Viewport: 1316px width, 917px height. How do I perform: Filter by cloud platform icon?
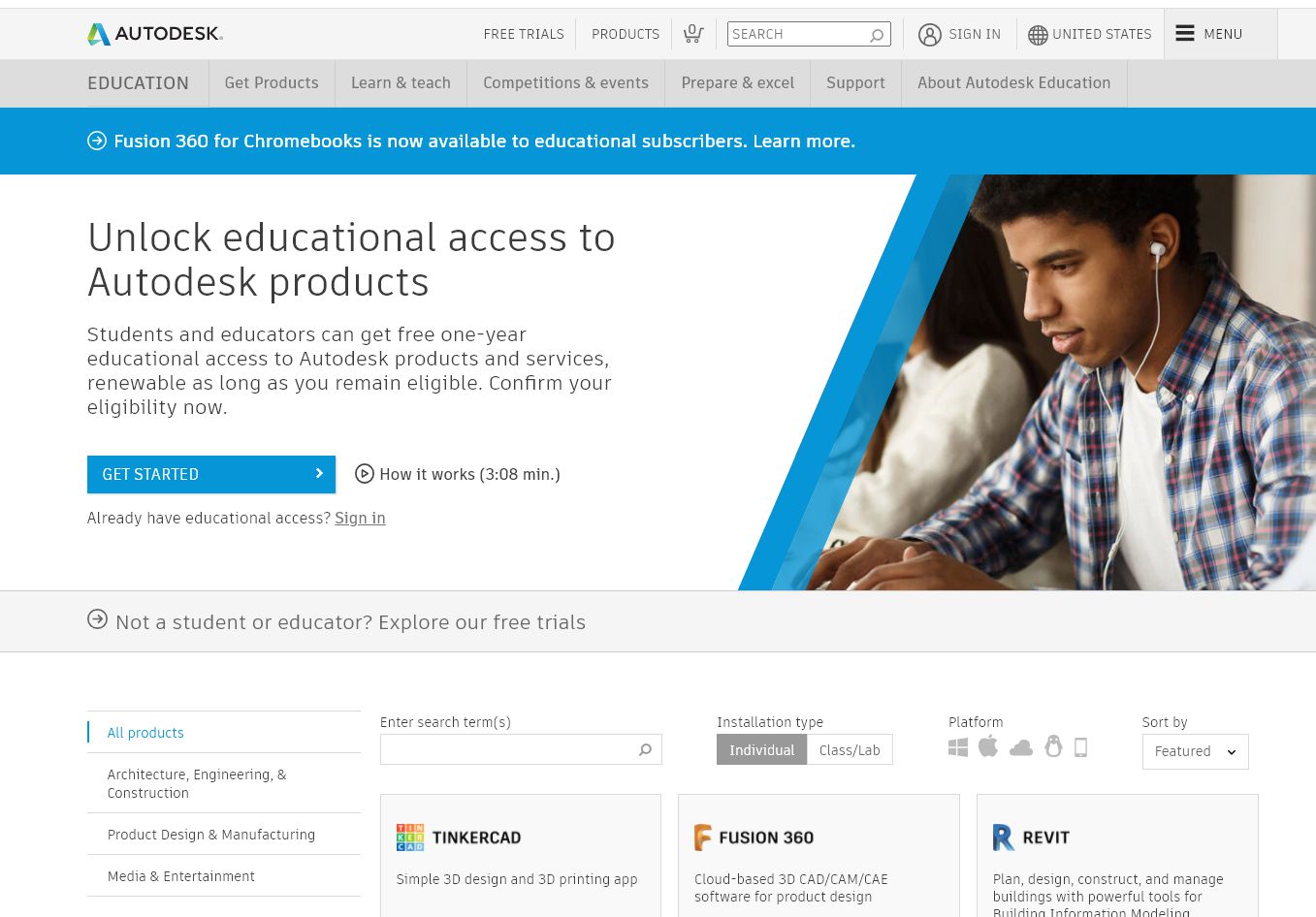pos(1021,747)
